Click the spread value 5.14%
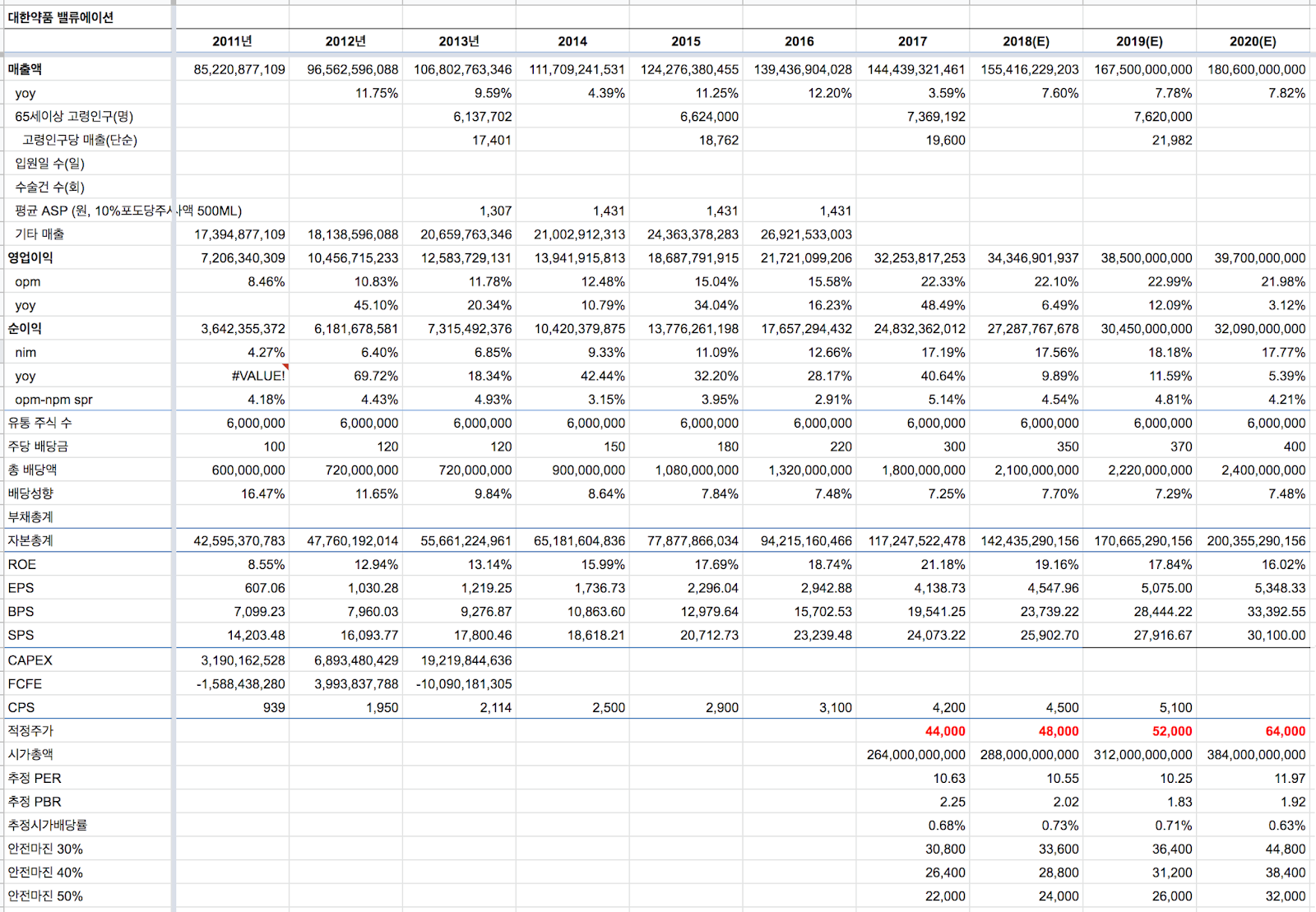The width and height of the screenshot is (1316, 912). pos(946,400)
